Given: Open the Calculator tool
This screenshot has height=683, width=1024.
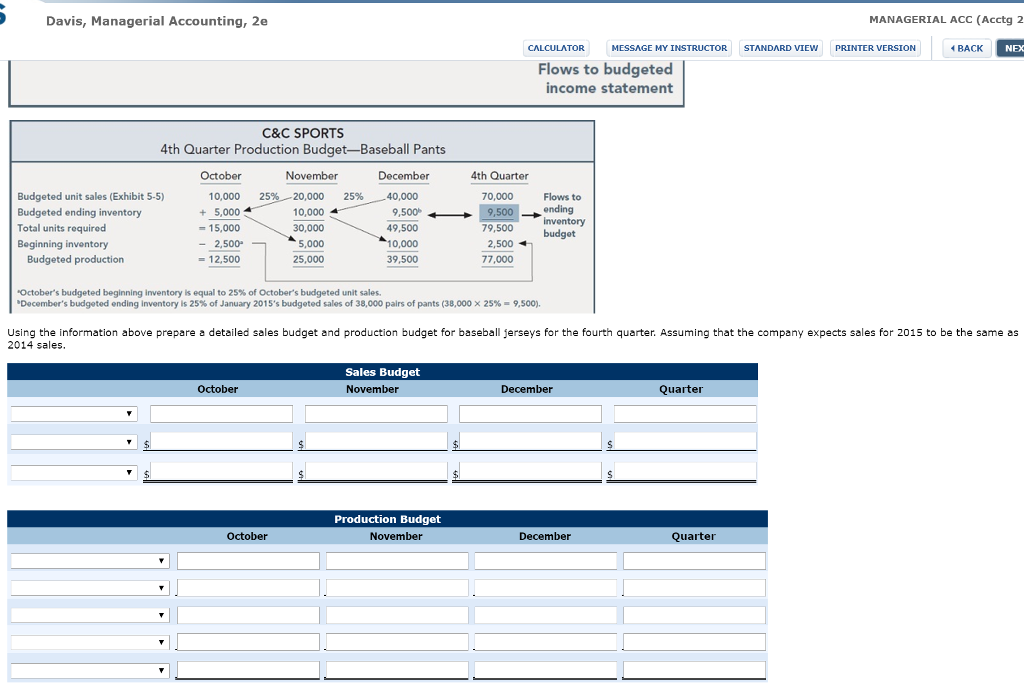Looking at the screenshot, I should click(x=556, y=47).
